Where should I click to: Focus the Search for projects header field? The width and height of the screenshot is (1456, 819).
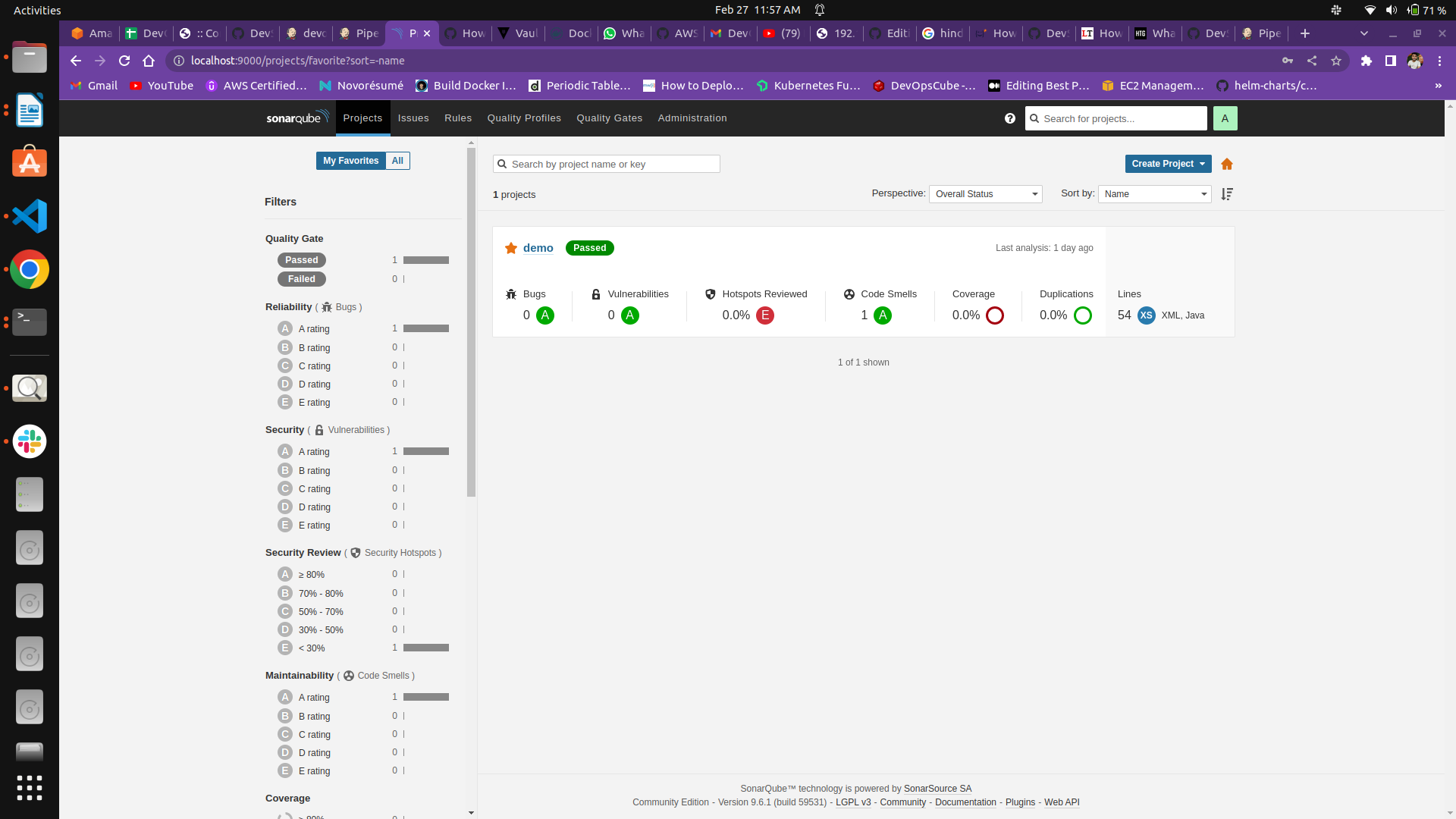click(1116, 118)
